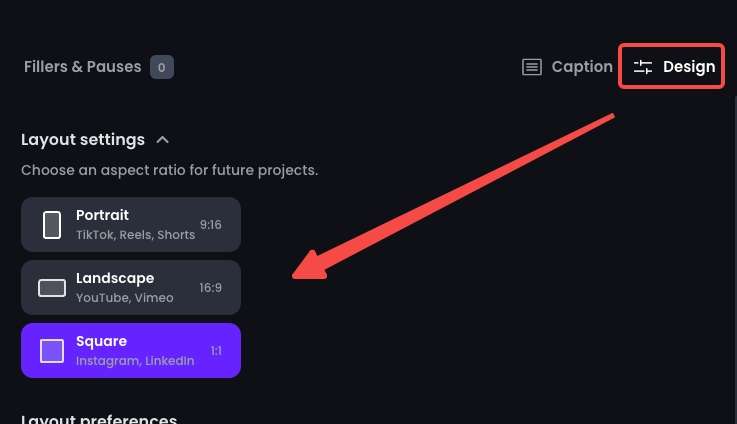Image resolution: width=737 pixels, height=424 pixels.
Task: Select the Square layout option
Action: (x=131, y=350)
